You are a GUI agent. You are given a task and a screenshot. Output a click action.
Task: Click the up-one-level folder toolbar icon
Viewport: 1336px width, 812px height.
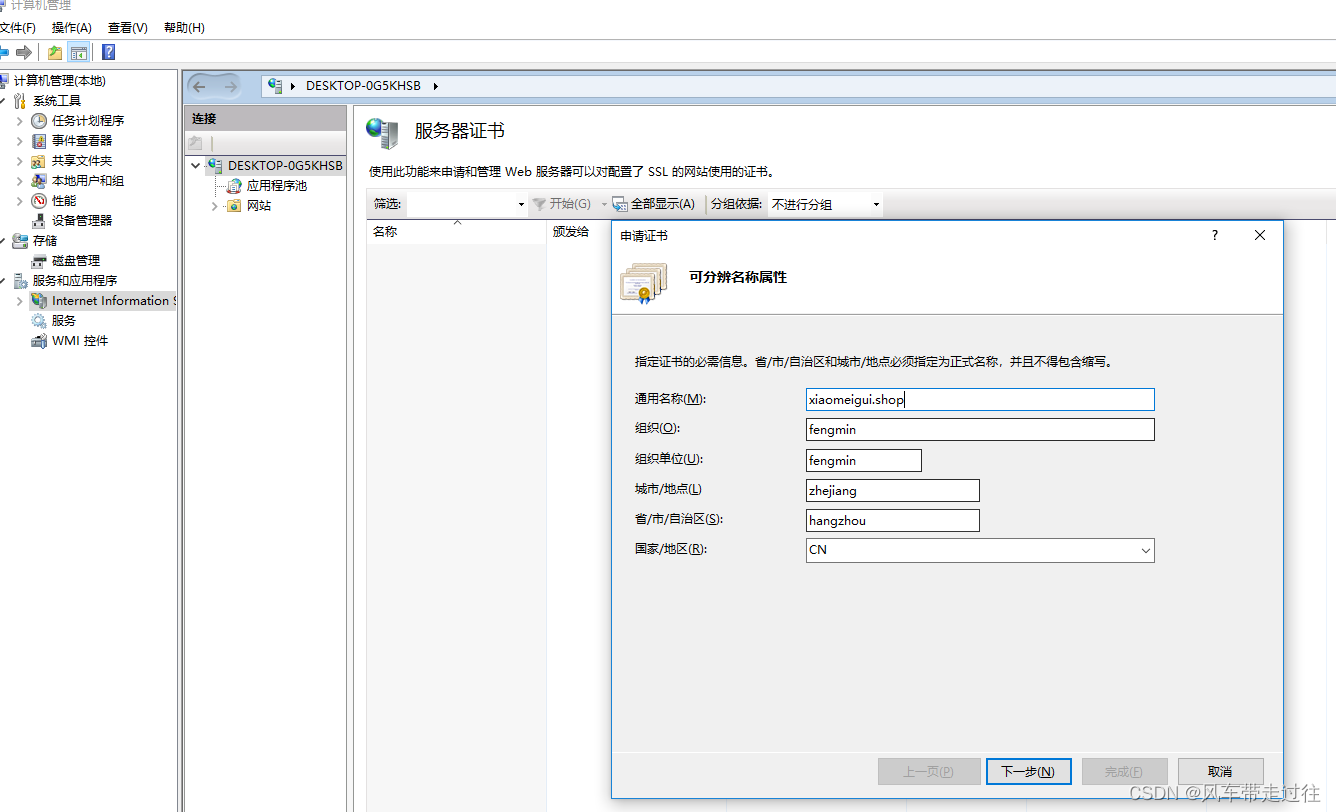pyautogui.click(x=55, y=52)
